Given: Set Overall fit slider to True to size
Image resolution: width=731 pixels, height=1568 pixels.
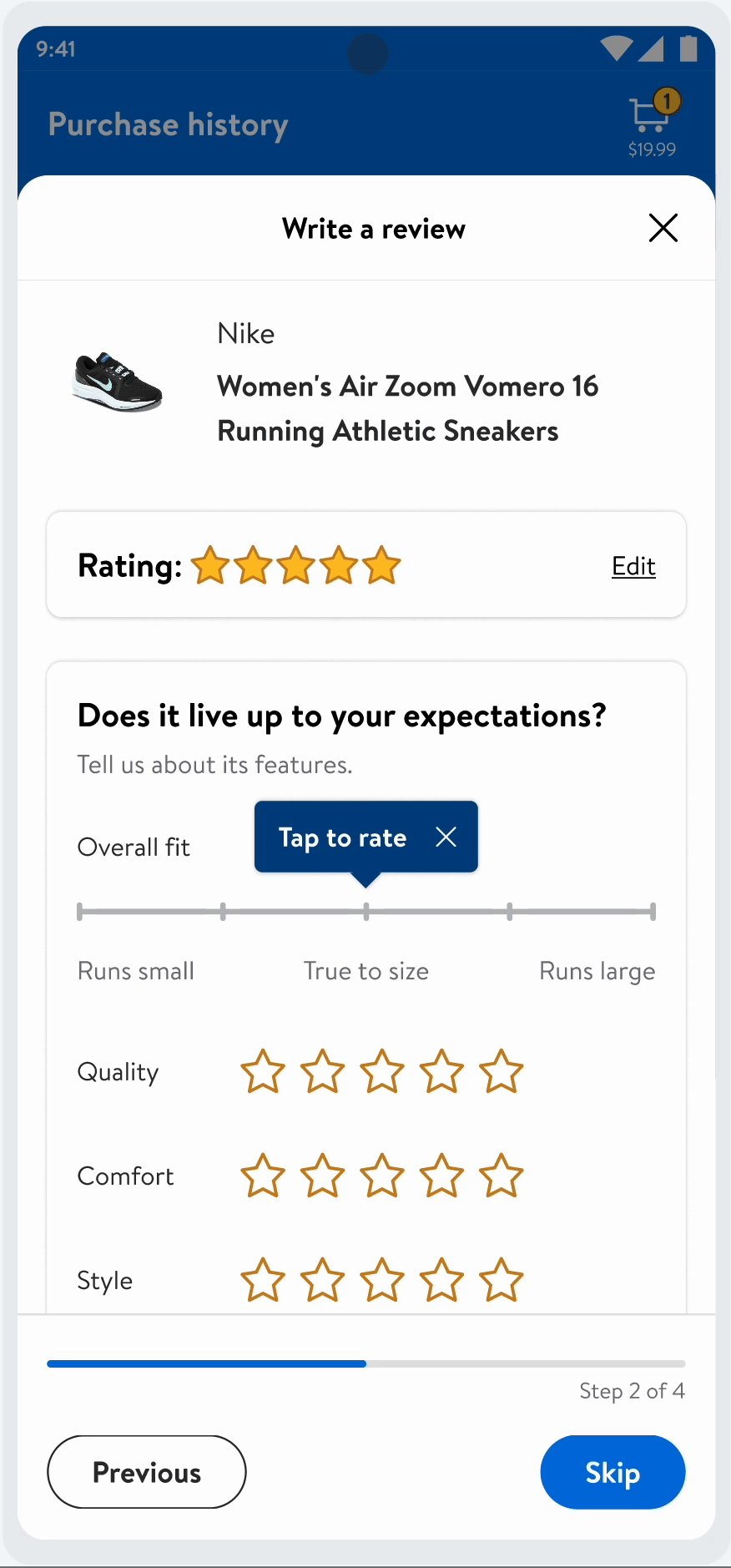Looking at the screenshot, I should tap(366, 912).
